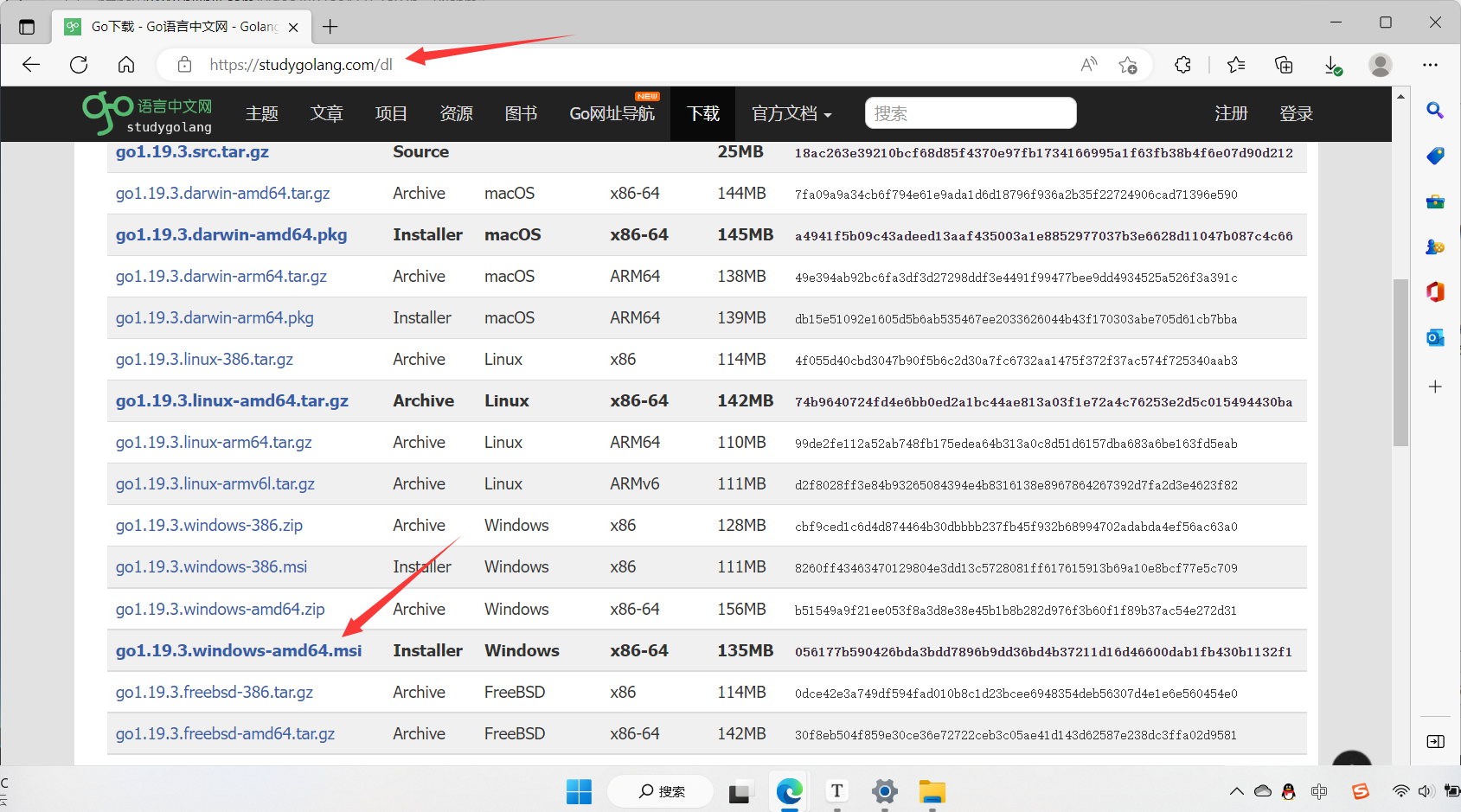
Task: Download go1.19.3.windows-amd64.msi installer
Action: [239, 650]
